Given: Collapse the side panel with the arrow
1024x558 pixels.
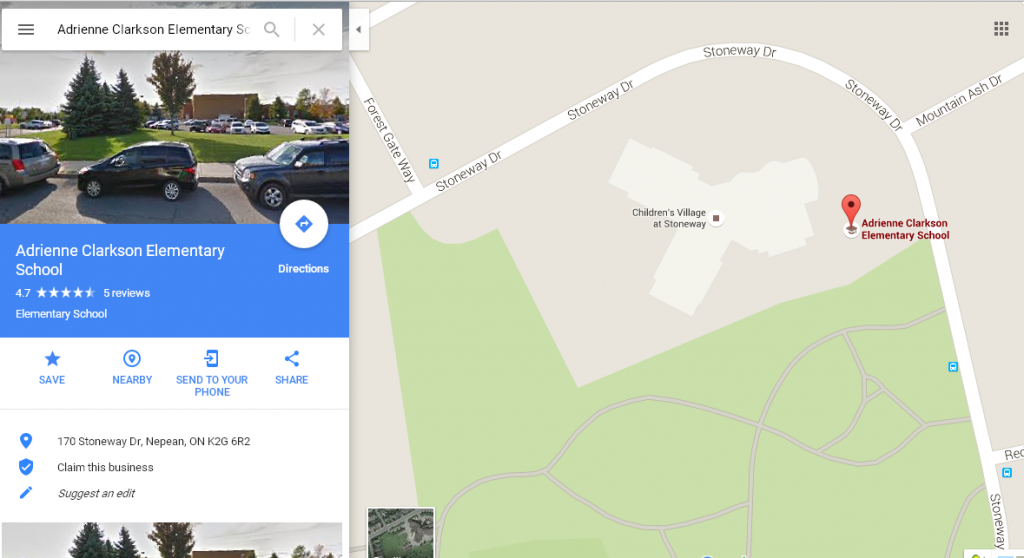Looking at the screenshot, I should coord(359,29).
